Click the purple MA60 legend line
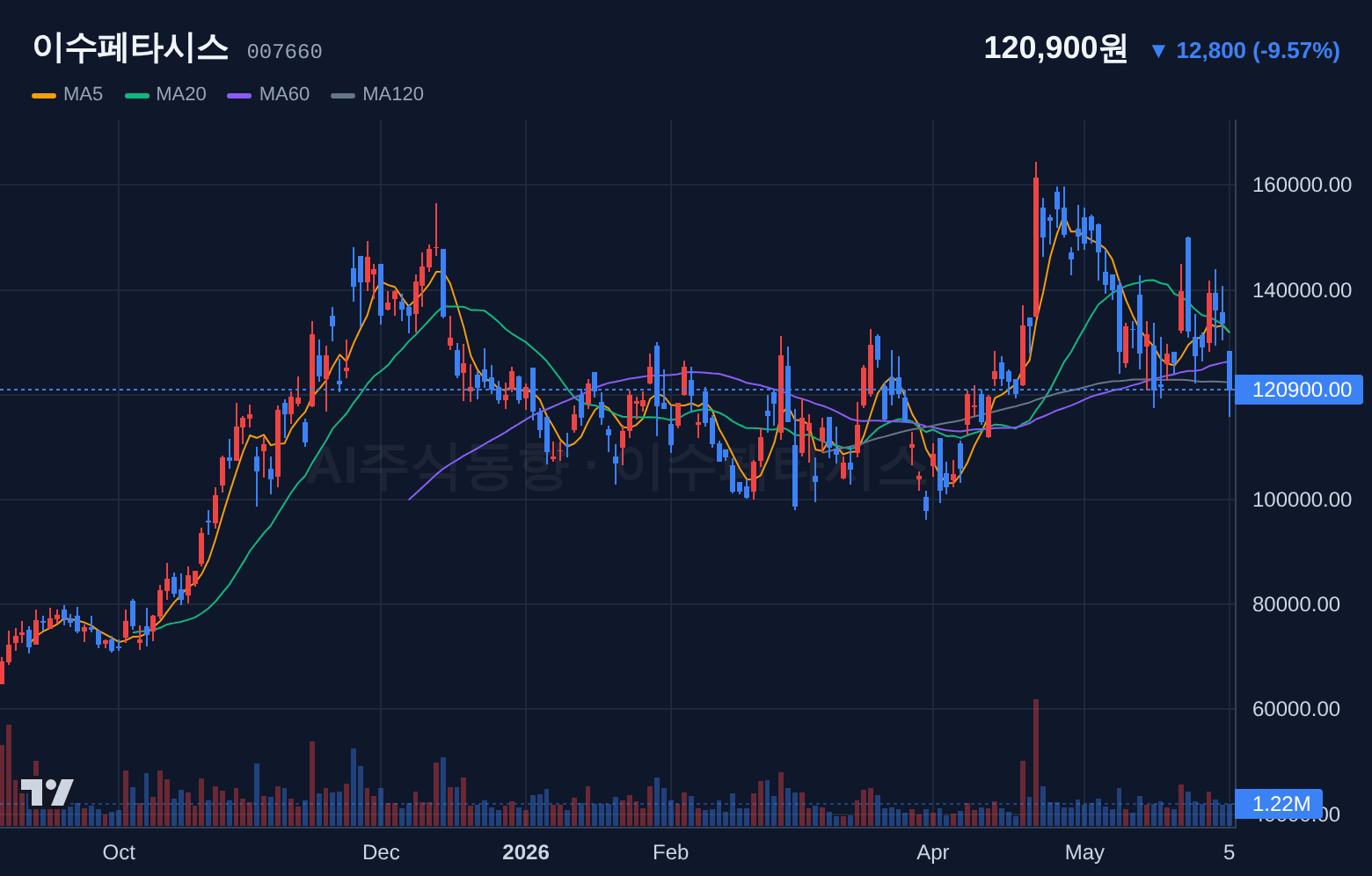This screenshot has height=876, width=1372. pyautogui.click(x=239, y=95)
